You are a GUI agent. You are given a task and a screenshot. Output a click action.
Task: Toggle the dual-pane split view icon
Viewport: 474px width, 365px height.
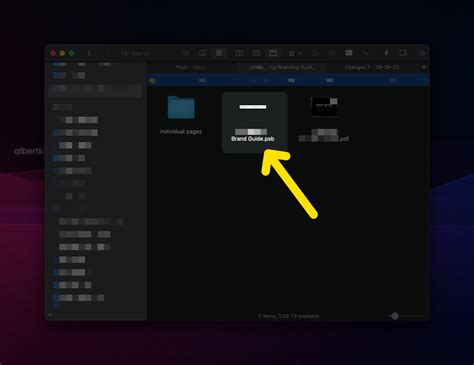coord(239,53)
